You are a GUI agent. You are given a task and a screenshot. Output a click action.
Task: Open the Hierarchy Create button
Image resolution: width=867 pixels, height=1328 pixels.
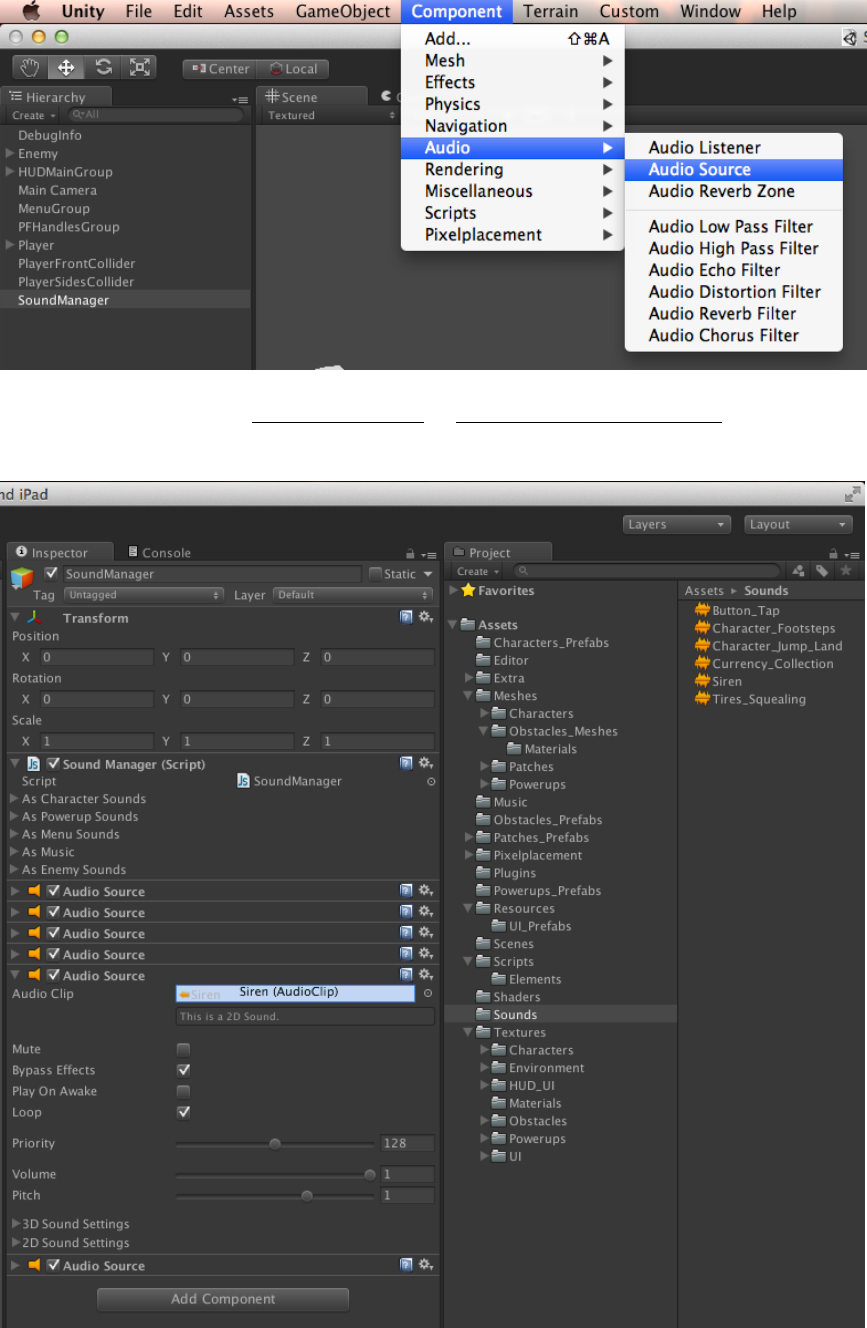tap(32, 116)
